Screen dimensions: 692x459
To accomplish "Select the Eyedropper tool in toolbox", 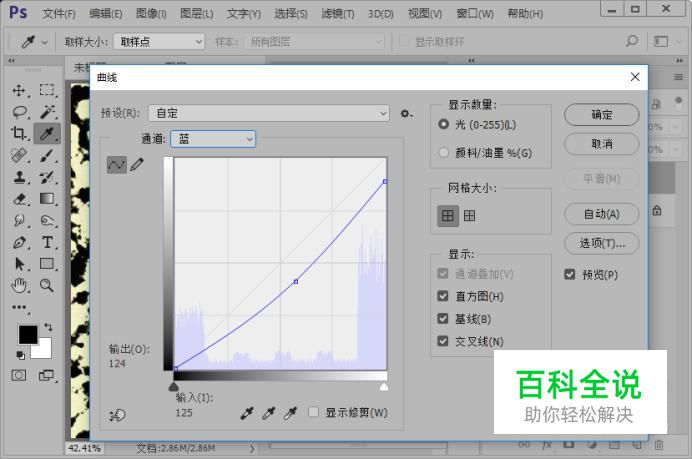I will pos(47,133).
